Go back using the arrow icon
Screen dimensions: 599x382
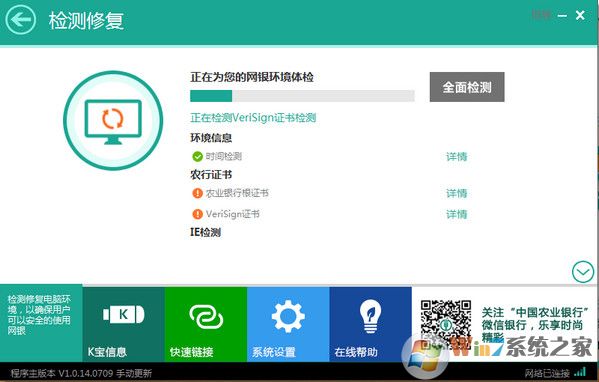pos(20,19)
